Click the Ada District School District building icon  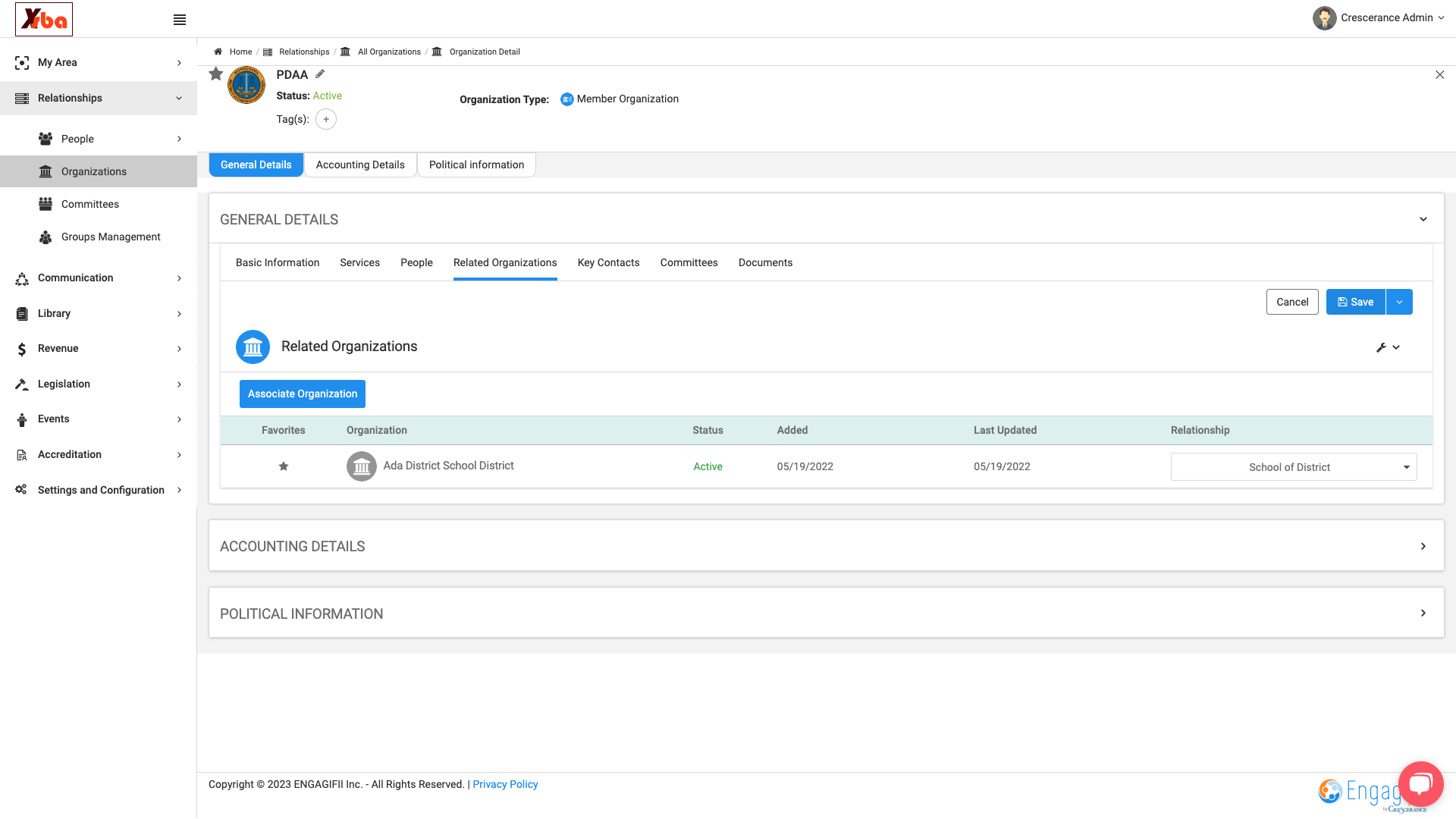click(362, 466)
